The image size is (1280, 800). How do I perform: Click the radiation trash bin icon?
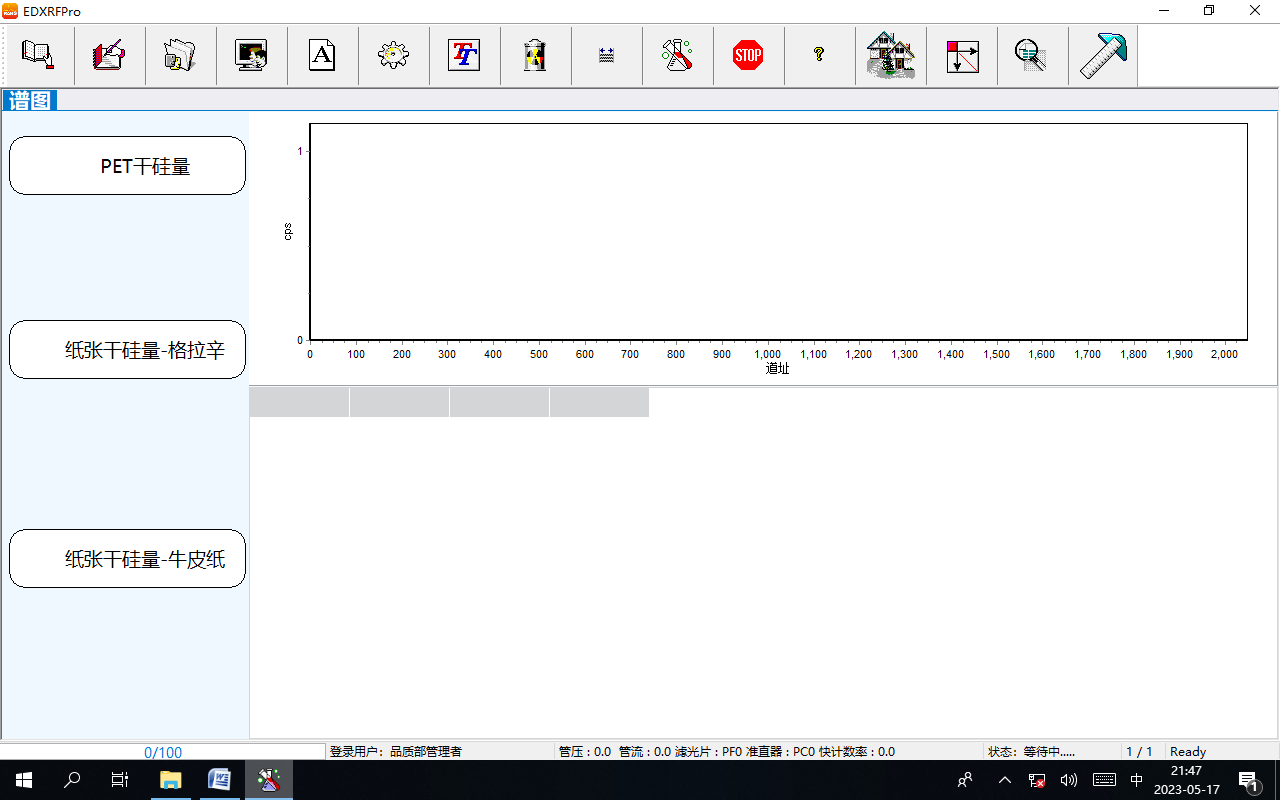(x=535, y=55)
